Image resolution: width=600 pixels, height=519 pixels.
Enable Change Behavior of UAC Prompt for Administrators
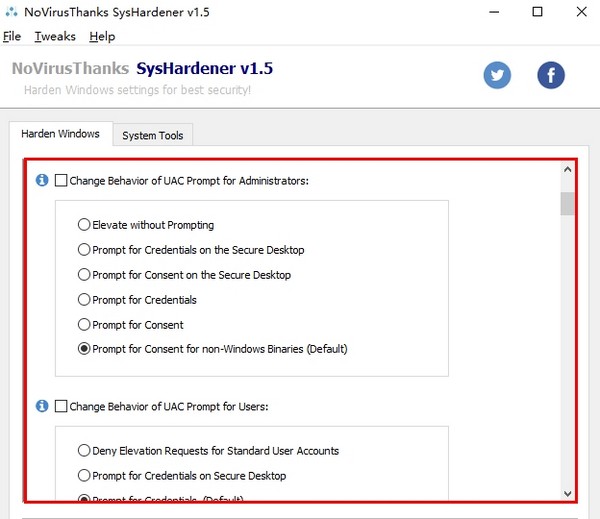[x=61, y=180]
